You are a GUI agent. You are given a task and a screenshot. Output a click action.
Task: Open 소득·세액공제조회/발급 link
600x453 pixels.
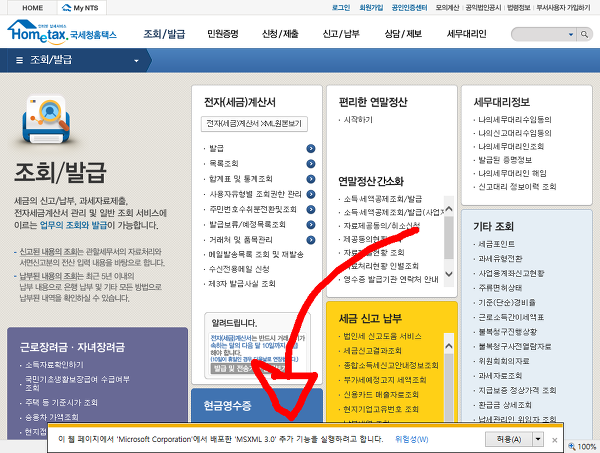pos(383,199)
